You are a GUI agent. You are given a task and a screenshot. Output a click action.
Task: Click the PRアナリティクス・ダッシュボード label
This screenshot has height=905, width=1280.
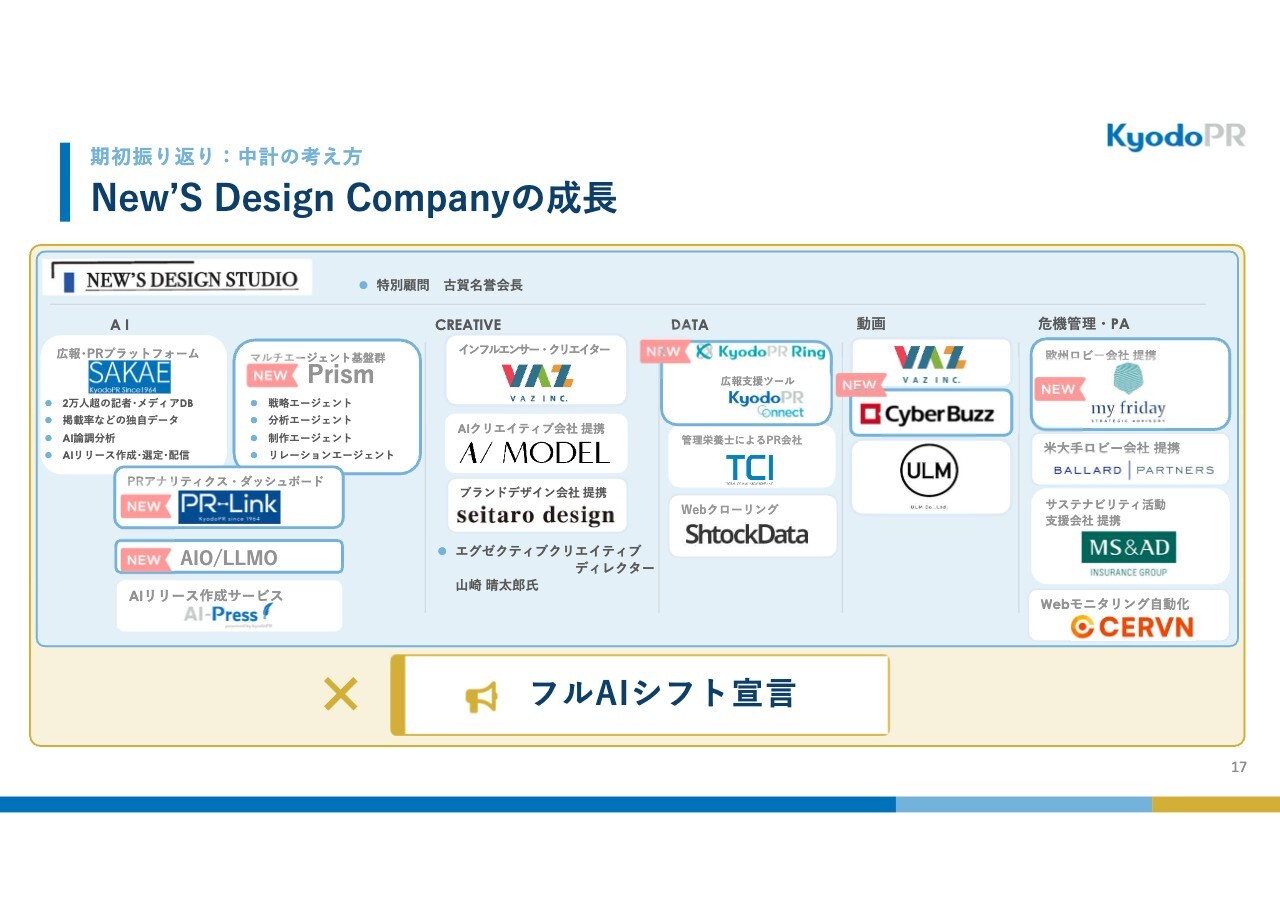225,481
